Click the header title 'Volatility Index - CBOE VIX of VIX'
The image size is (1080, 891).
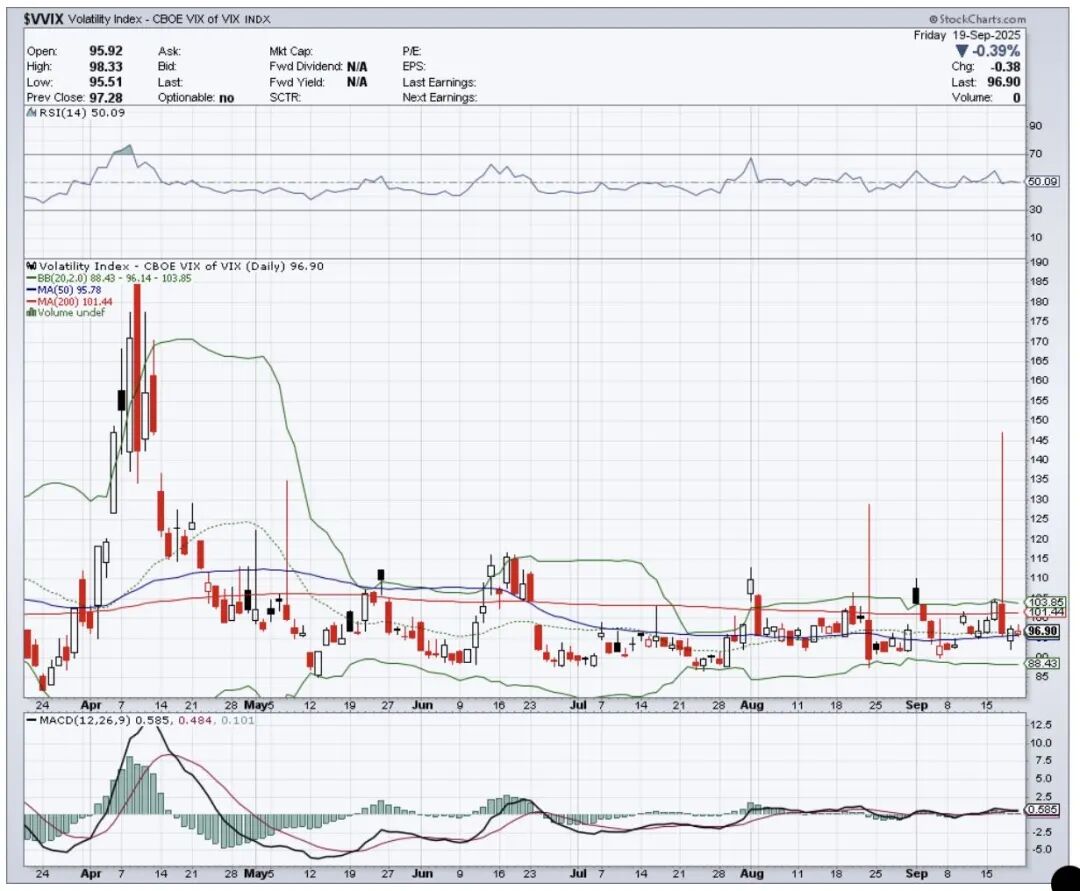[156, 19]
